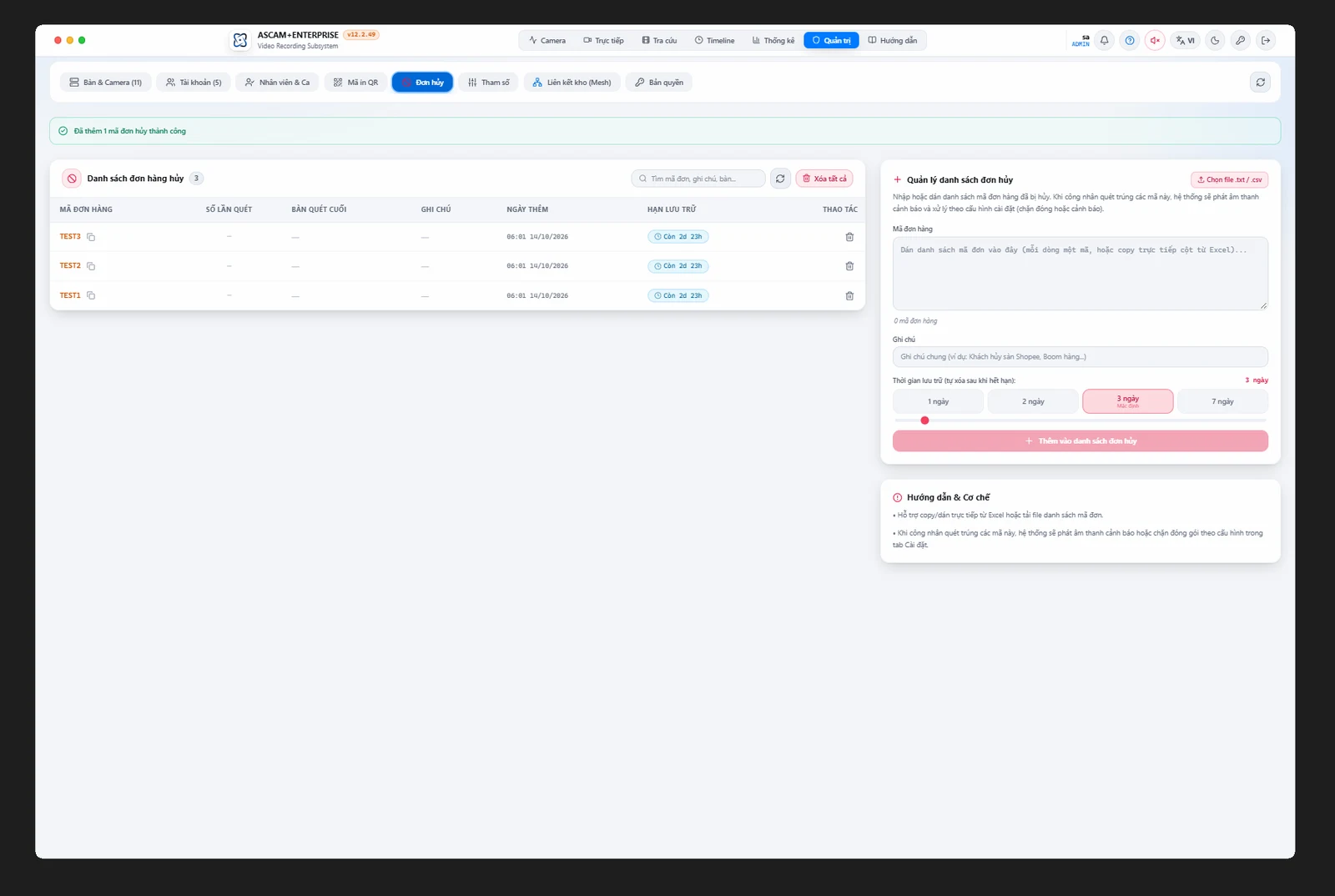Toggle dark mode moon icon
The height and width of the screenshot is (896, 1335).
coord(1215,40)
